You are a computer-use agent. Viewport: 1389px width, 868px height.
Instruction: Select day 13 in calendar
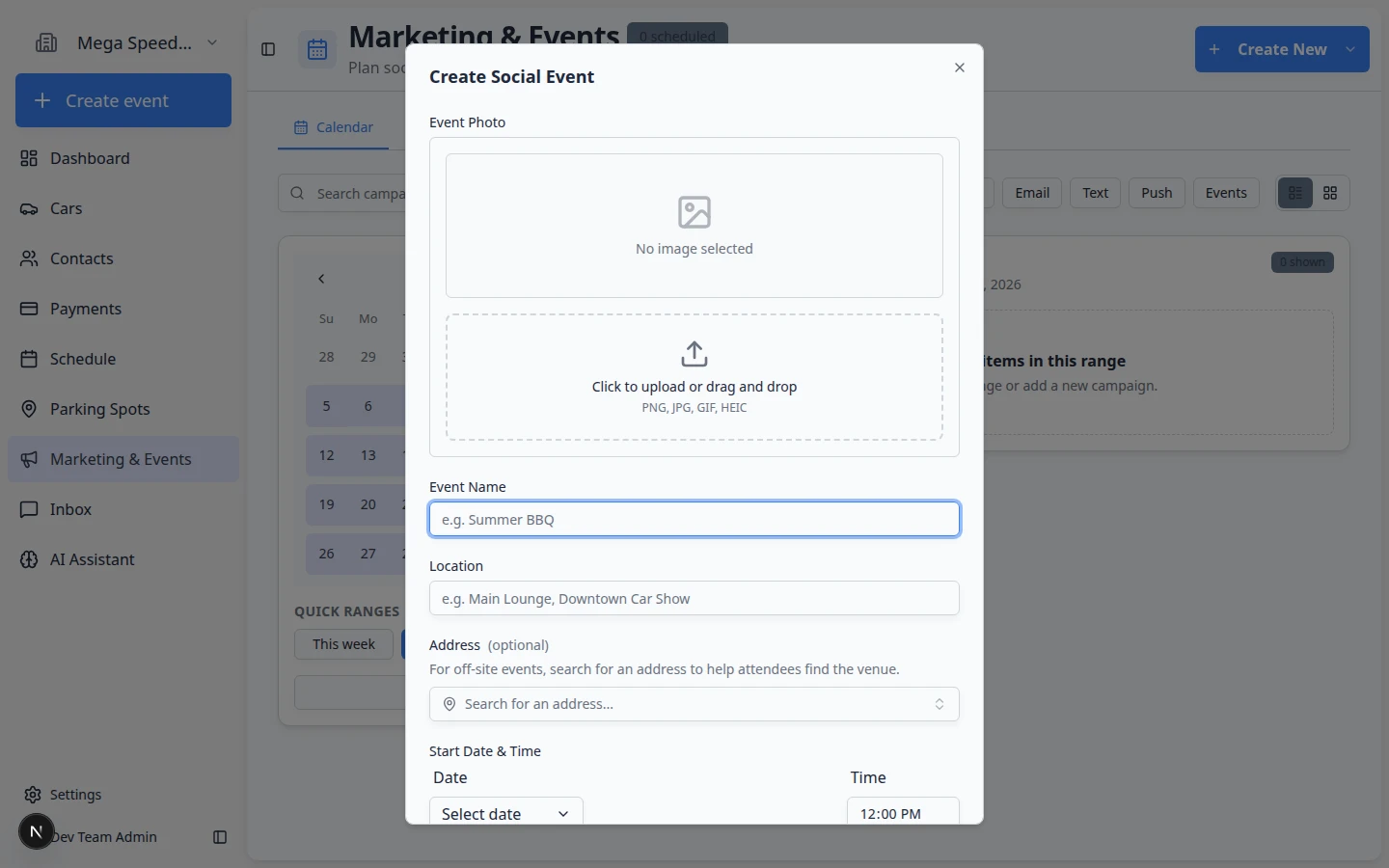368,455
